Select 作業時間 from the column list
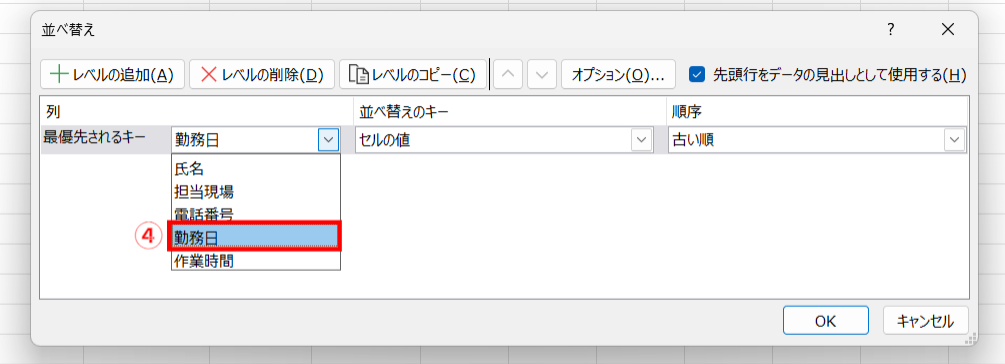The image size is (1005, 364). click(255, 260)
